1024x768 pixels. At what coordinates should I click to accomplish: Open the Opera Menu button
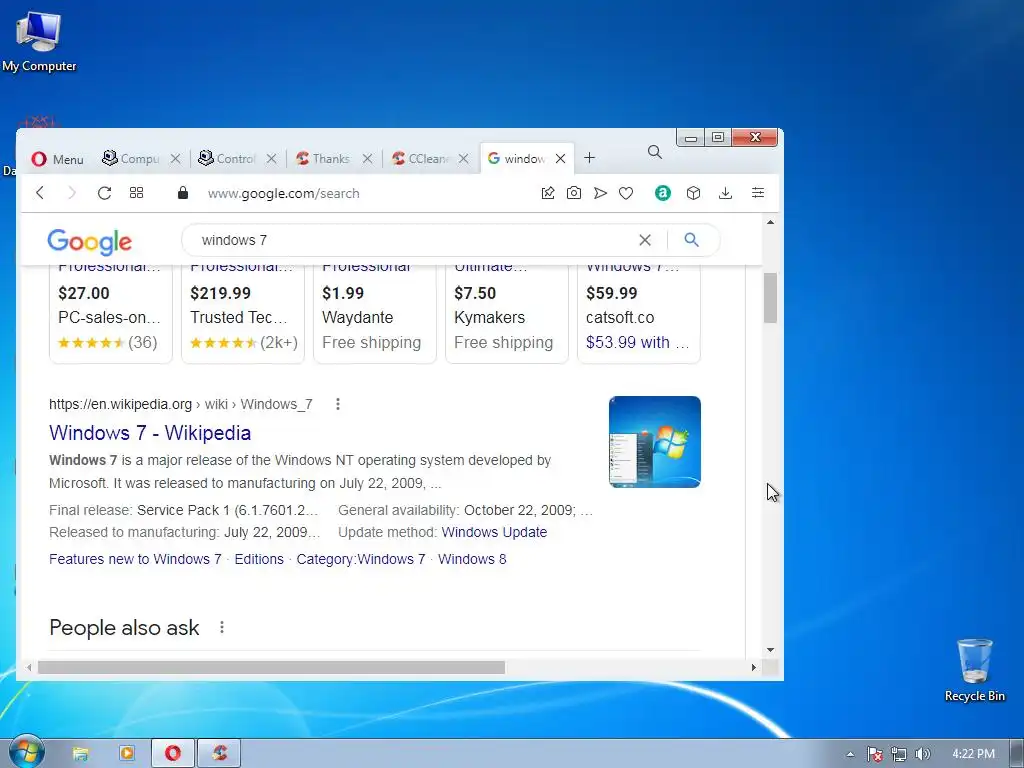pos(57,159)
